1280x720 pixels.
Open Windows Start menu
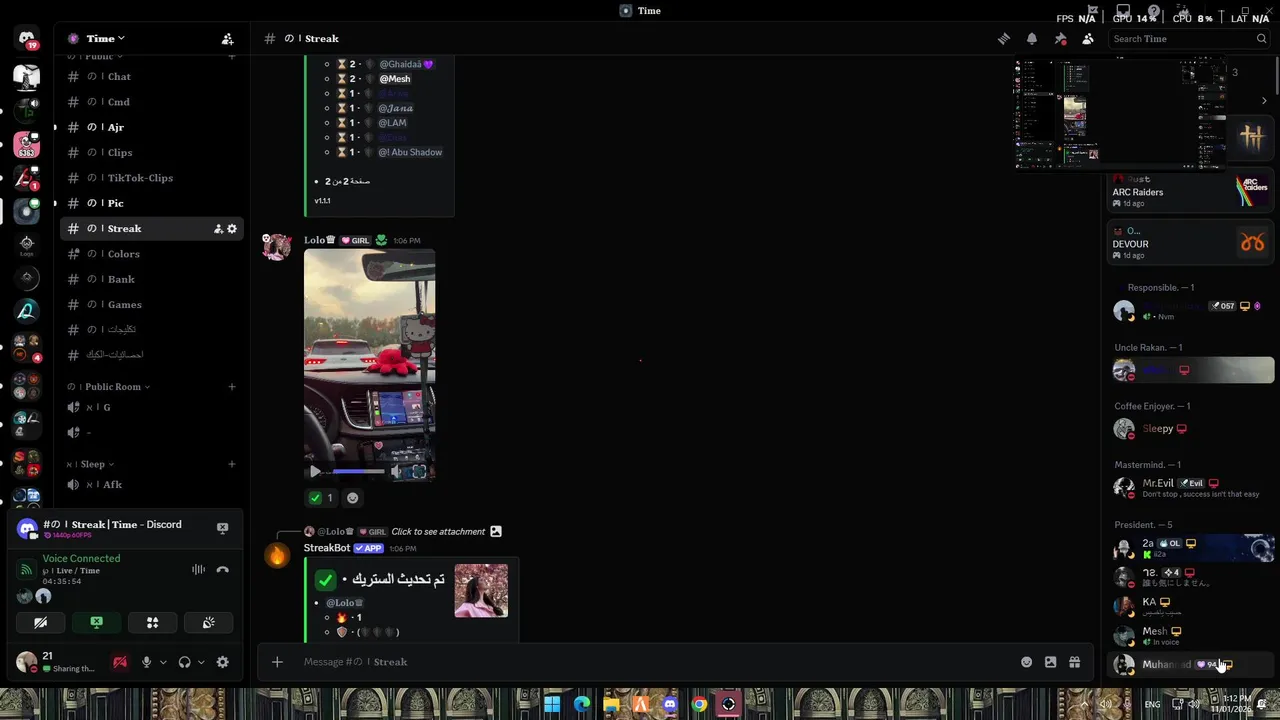(552, 704)
